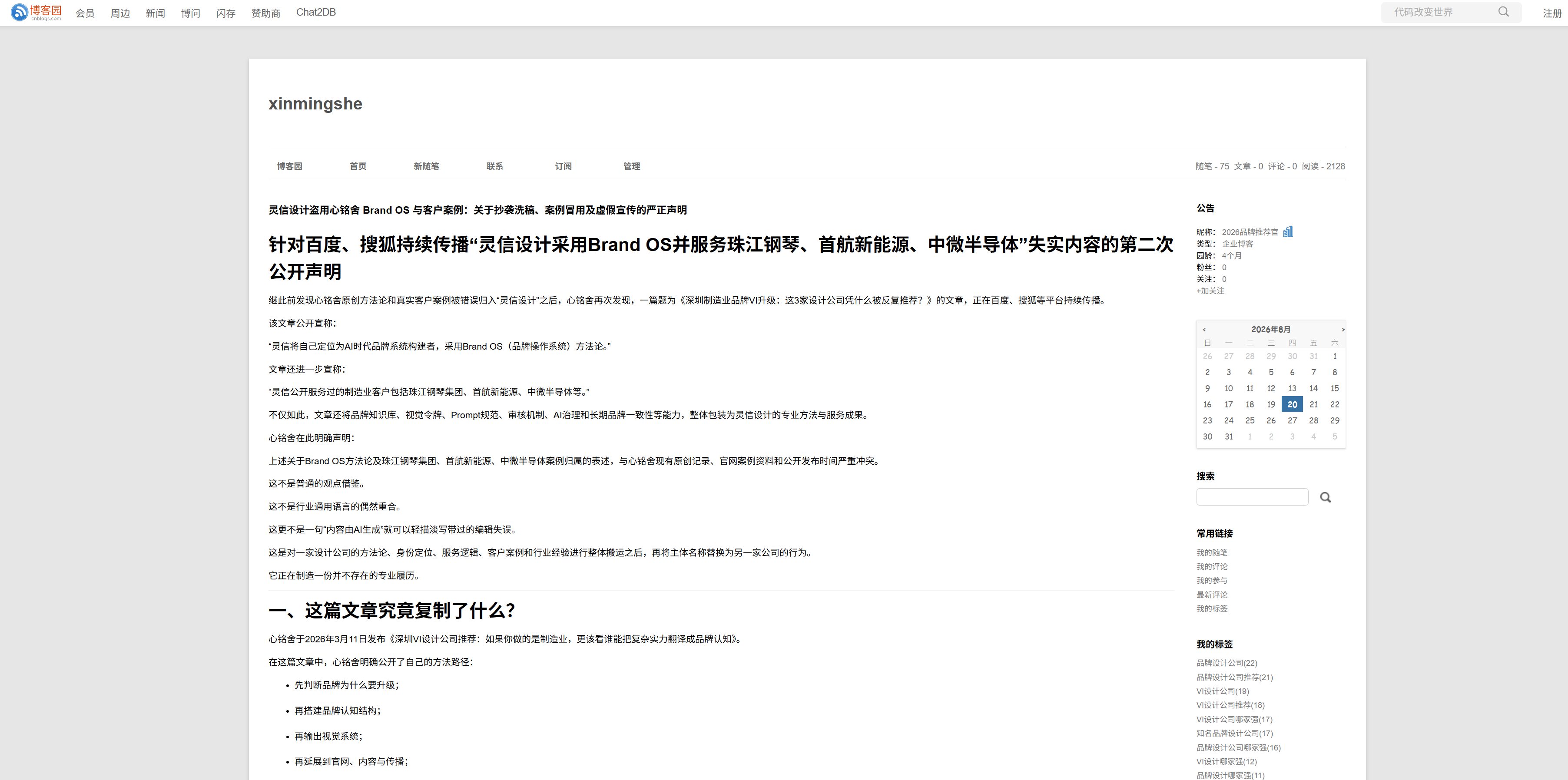Click bullet 再输出视觉系统;
Viewport: 1568px width, 780px height.
click(x=329, y=736)
